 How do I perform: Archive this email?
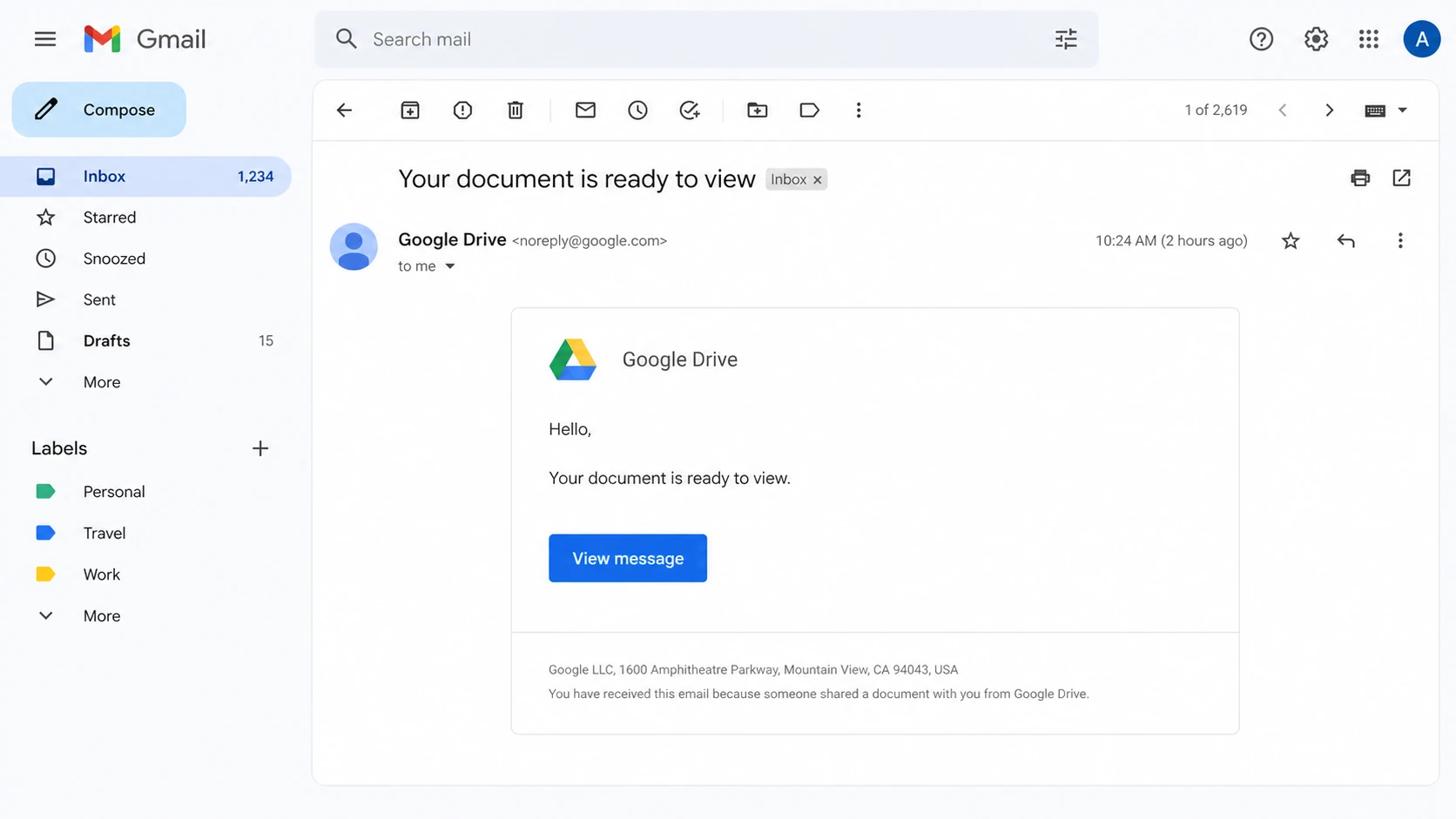[x=410, y=110]
